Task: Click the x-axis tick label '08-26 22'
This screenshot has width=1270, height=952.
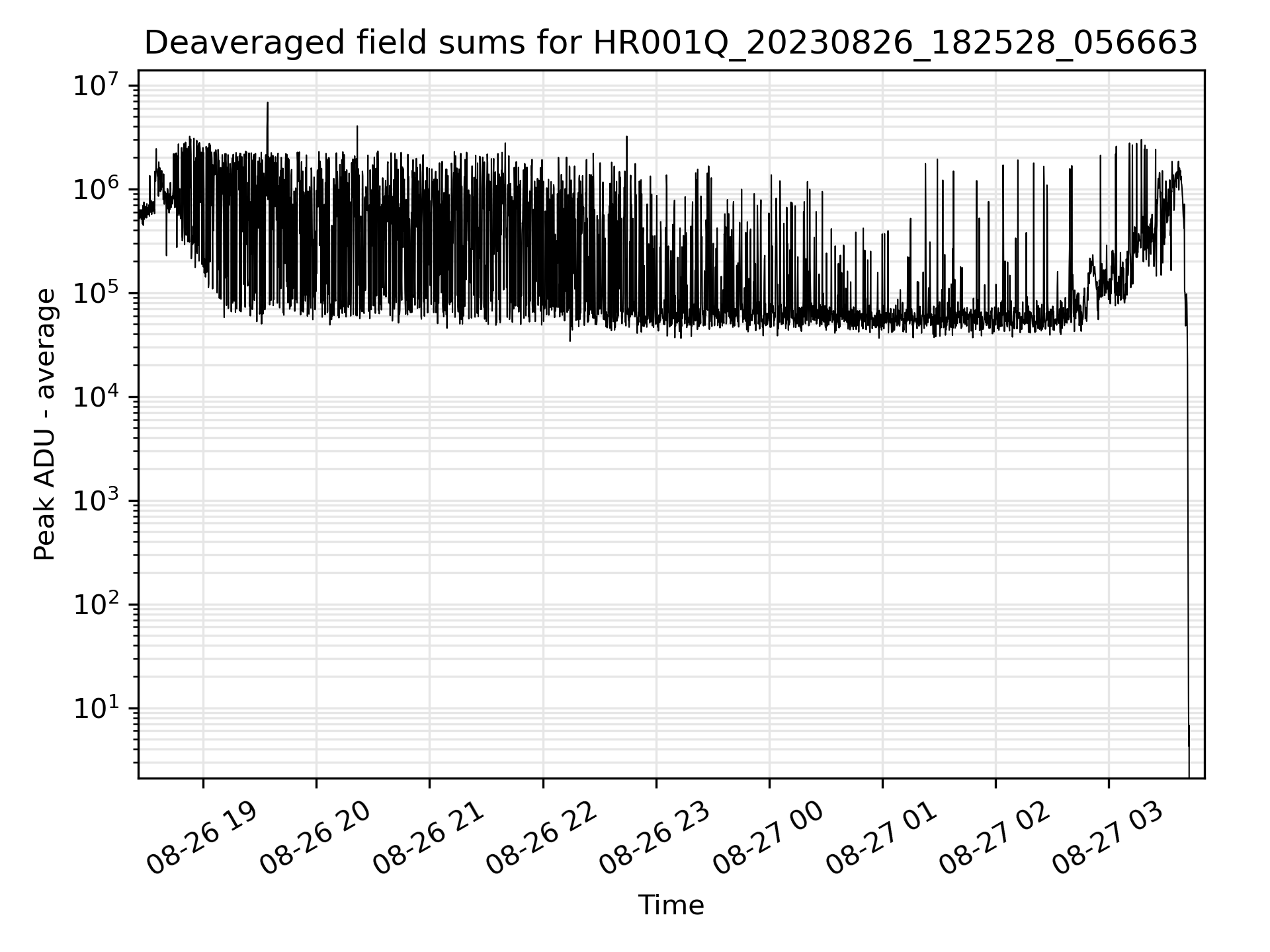Action: pos(542,839)
